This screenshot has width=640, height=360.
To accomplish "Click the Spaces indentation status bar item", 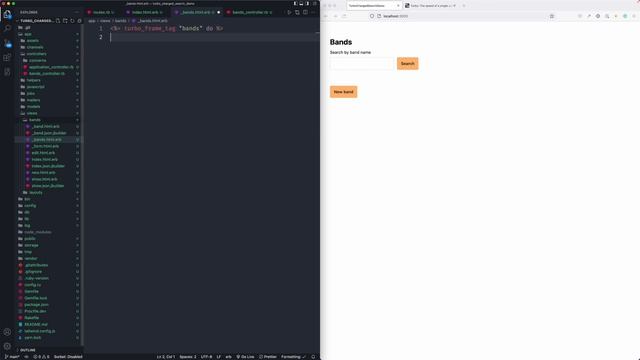I will tap(188, 357).
